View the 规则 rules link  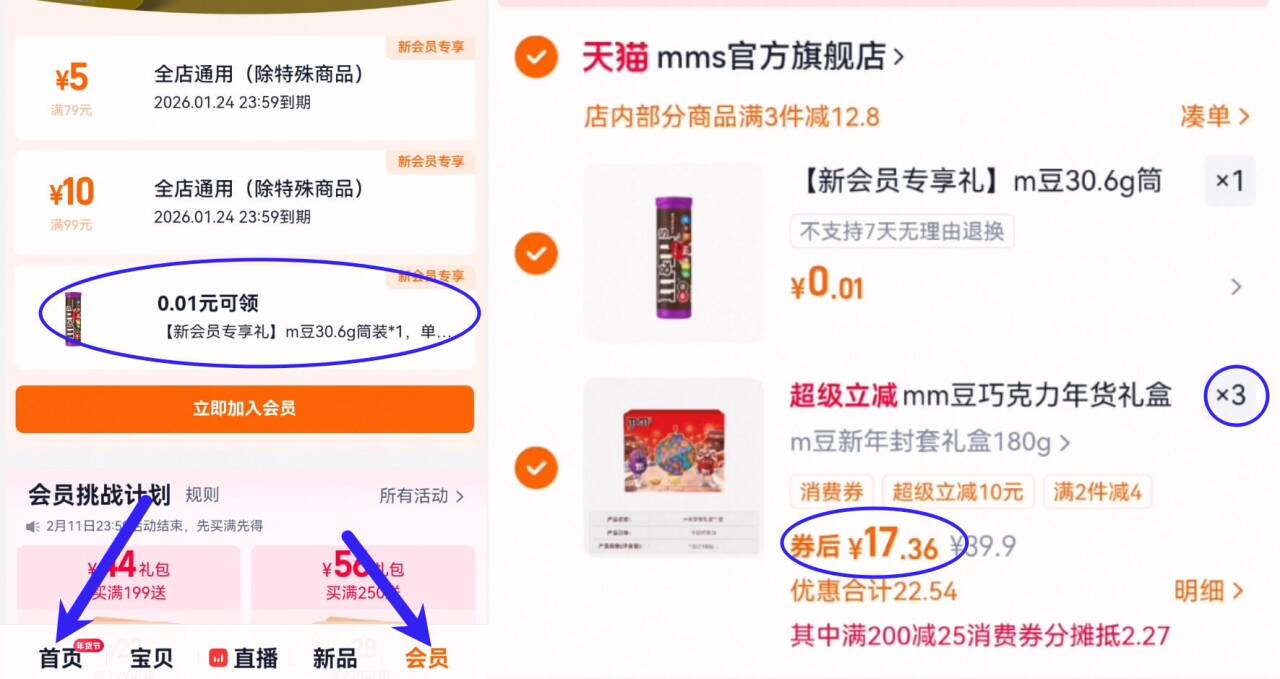202,495
